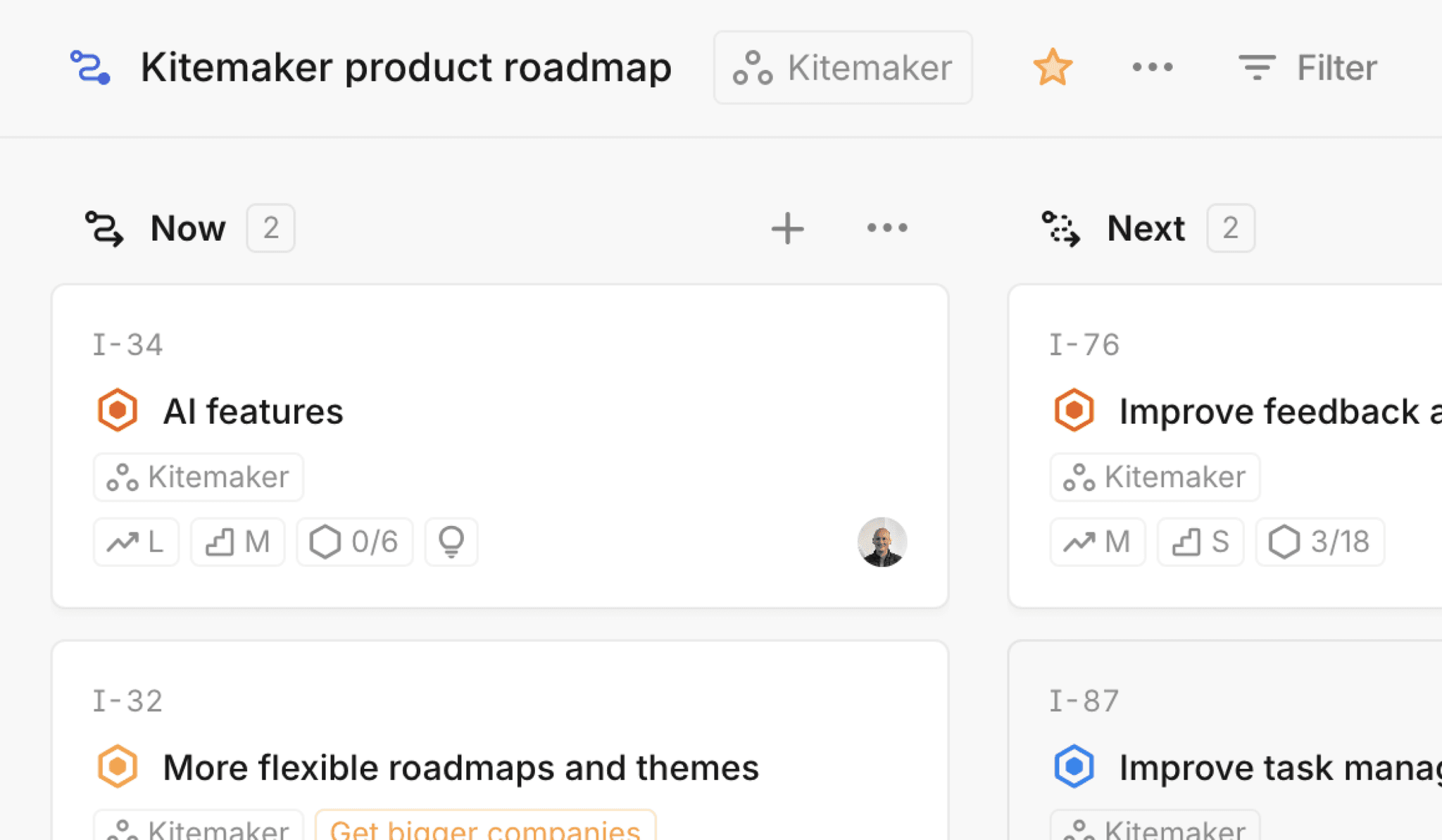Screen dimensions: 1442x840
Task: Click the impact L chip on AI features
Action: pos(136,542)
